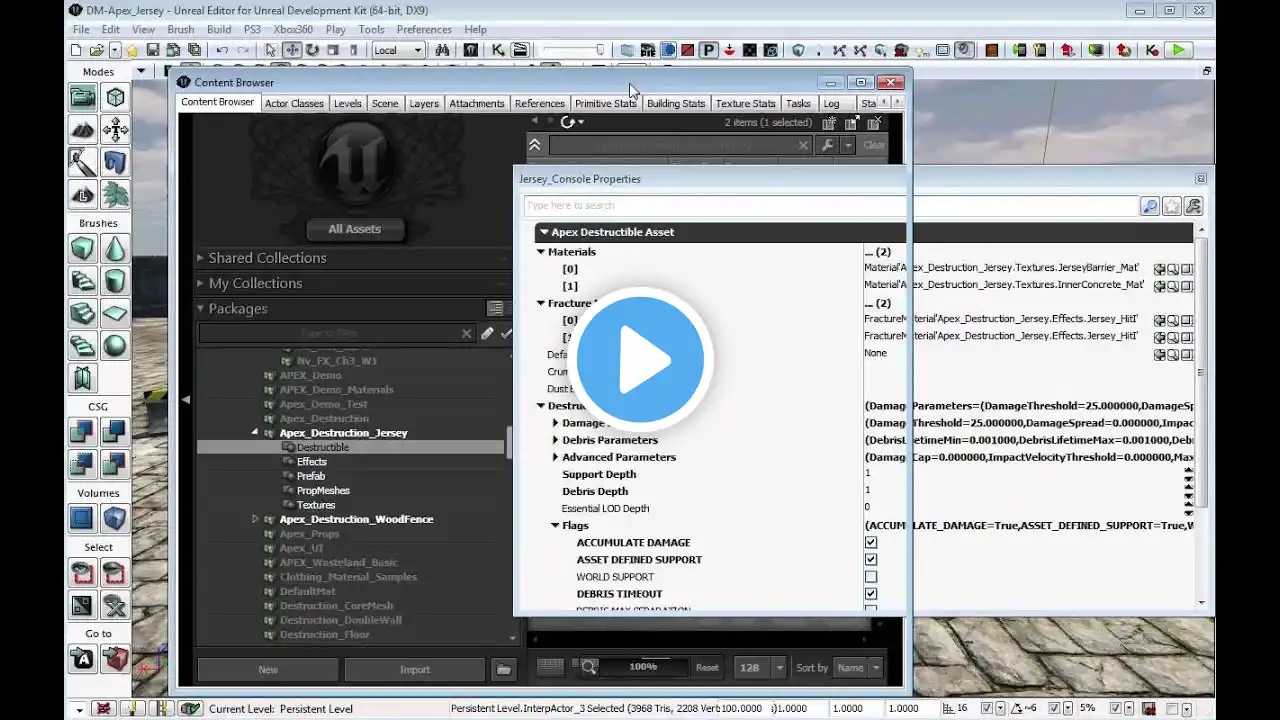Image resolution: width=1280 pixels, height=720 pixels.
Task: Switch to Actor Classes tab
Action: pos(294,103)
